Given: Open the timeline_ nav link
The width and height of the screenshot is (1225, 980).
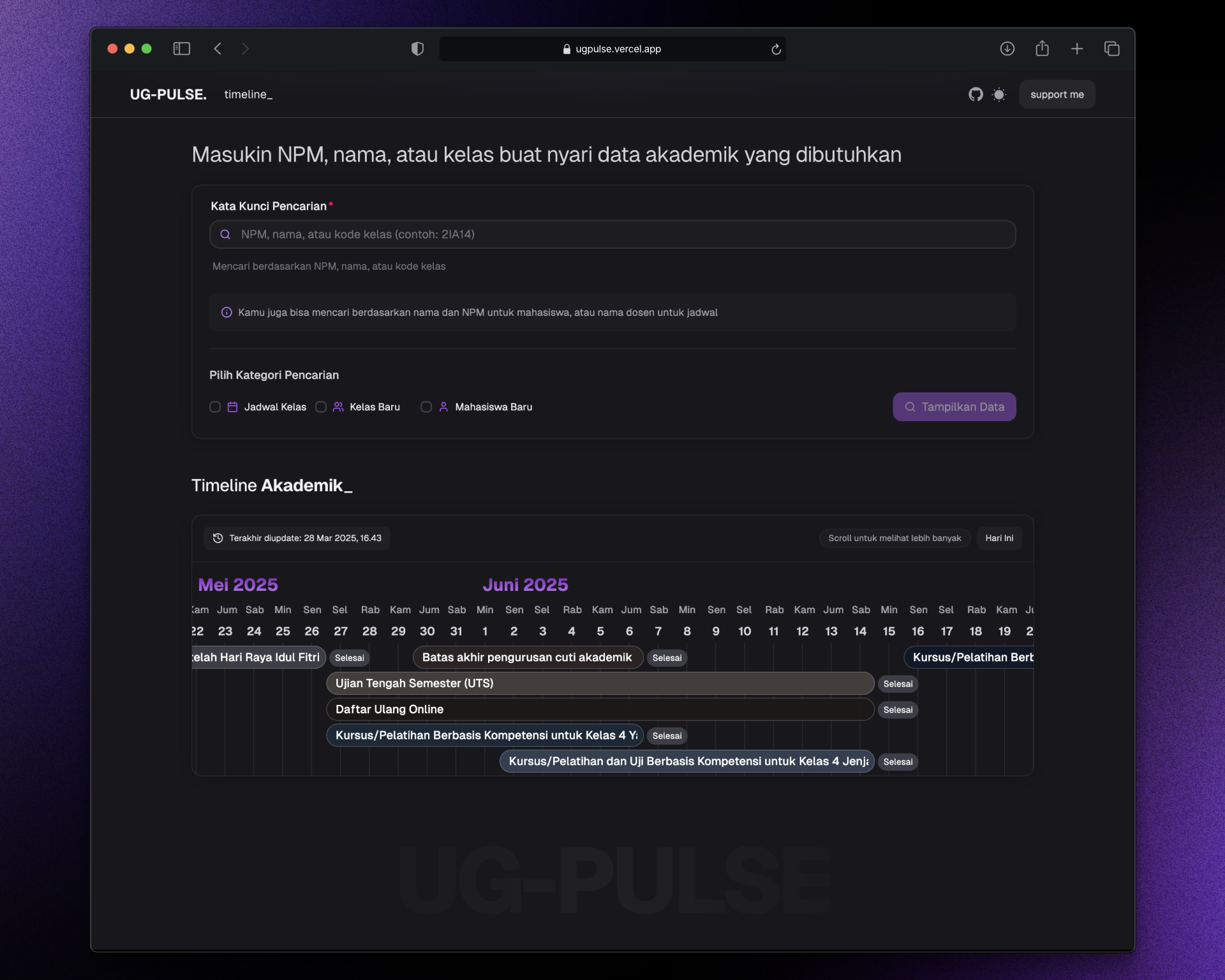Looking at the screenshot, I should coord(248,94).
